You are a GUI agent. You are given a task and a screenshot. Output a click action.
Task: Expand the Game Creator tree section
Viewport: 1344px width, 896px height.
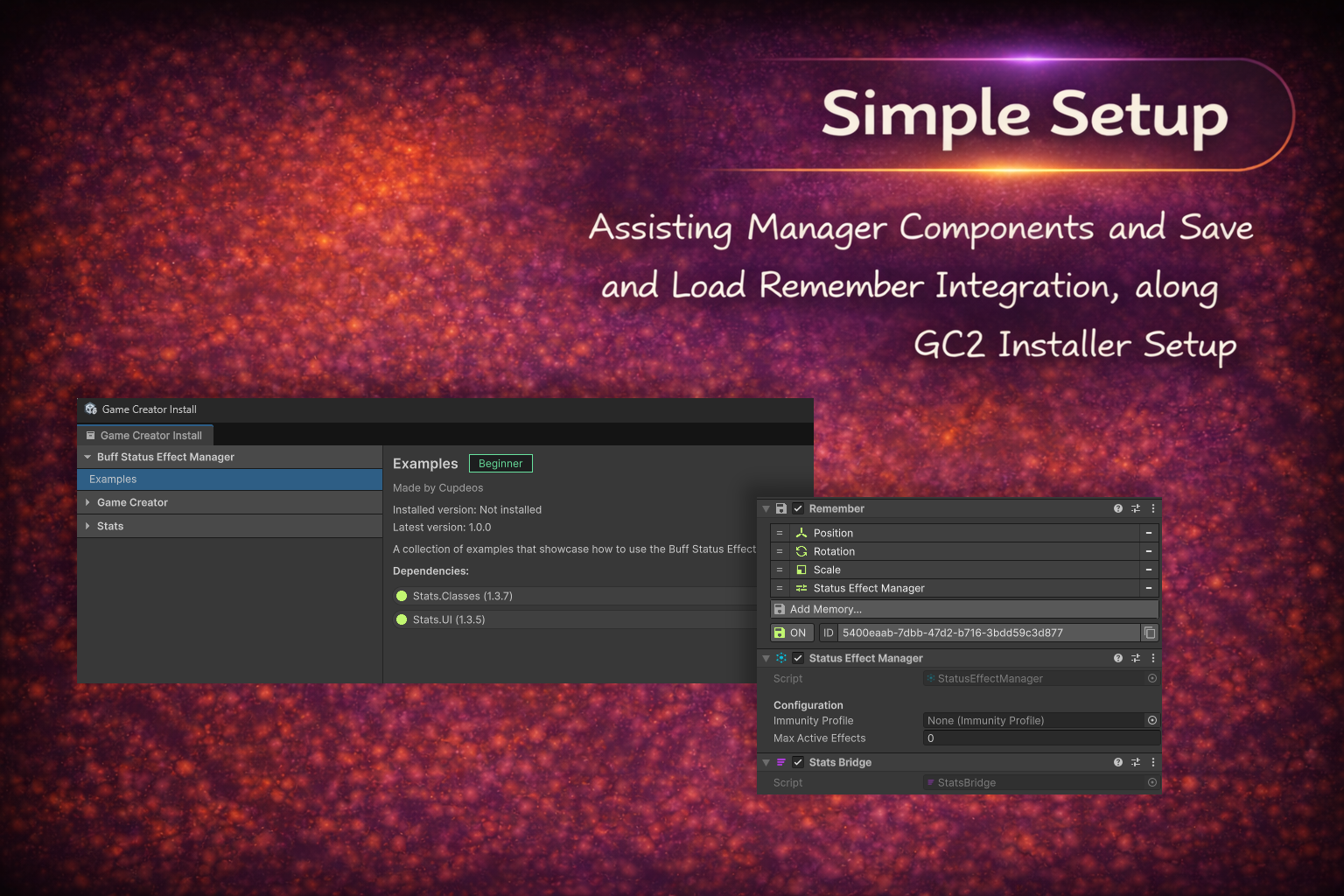coord(87,502)
